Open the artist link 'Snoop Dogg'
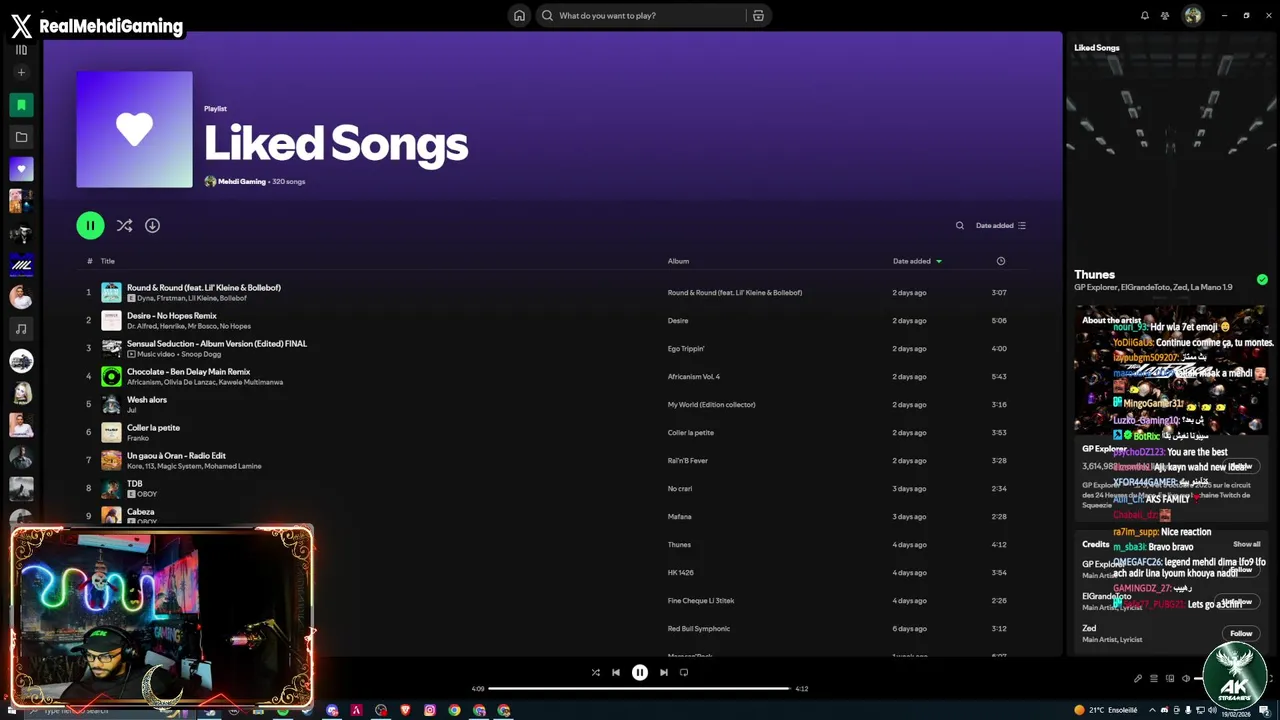Screen dimensions: 1280x720 click(201, 354)
